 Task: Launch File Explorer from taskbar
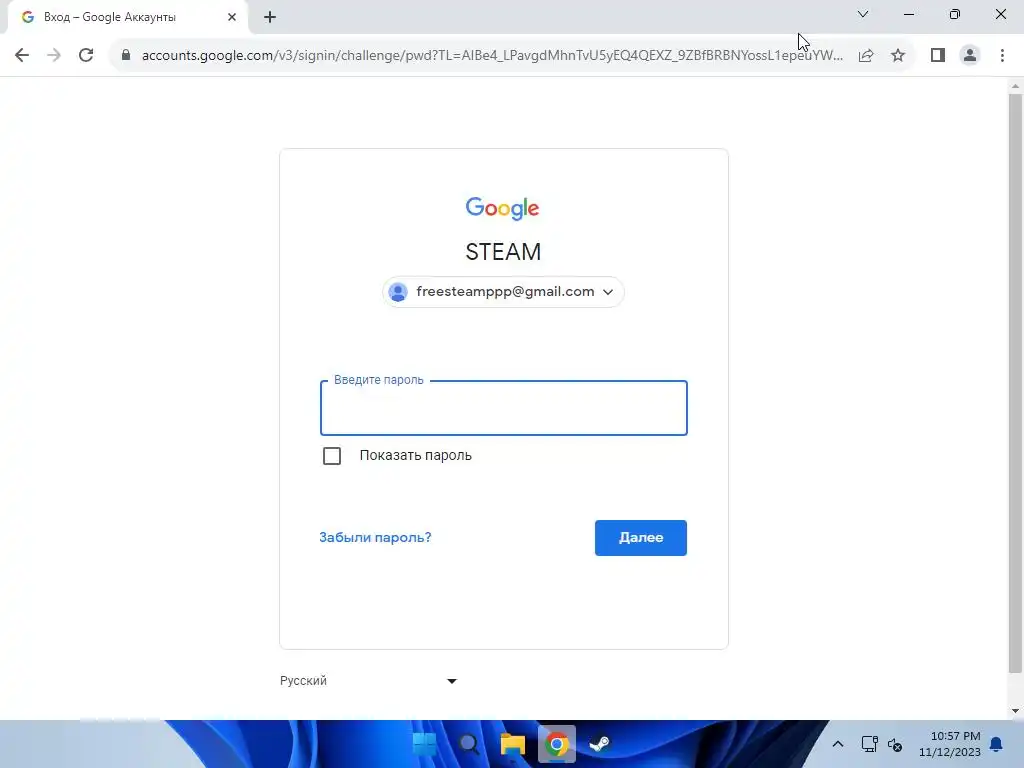coord(513,744)
